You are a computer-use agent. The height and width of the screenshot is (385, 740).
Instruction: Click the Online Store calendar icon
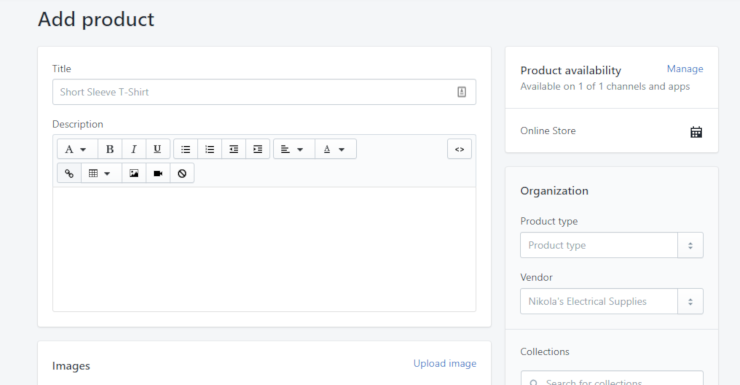point(696,132)
